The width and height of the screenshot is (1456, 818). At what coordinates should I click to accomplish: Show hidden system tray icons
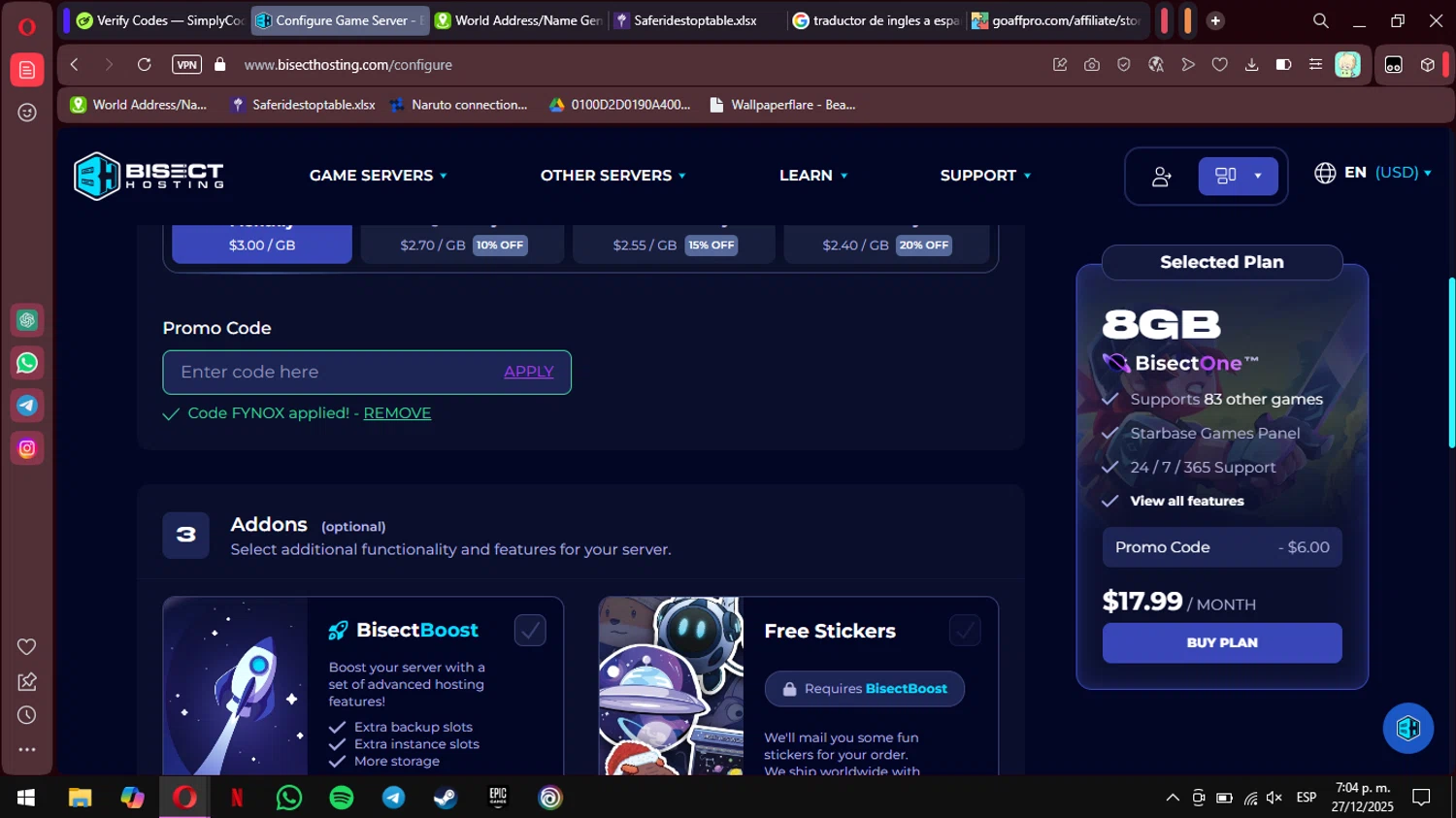pyautogui.click(x=1173, y=798)
